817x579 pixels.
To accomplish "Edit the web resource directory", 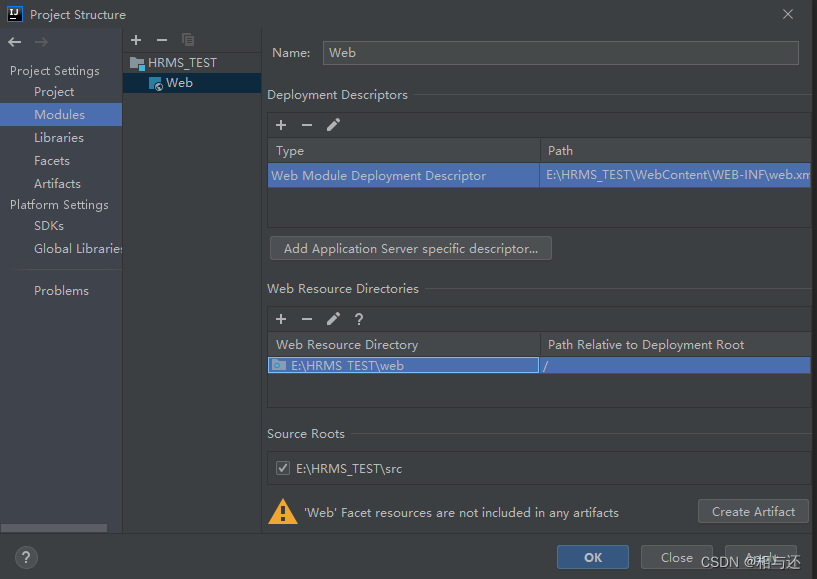I will (x=333, y=319).
